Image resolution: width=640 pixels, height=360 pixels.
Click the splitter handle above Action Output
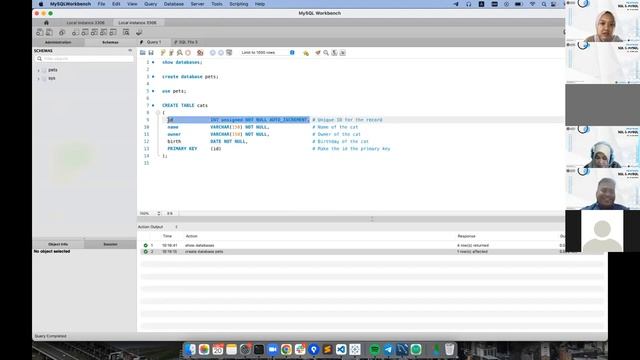click(x=372, y=219)
